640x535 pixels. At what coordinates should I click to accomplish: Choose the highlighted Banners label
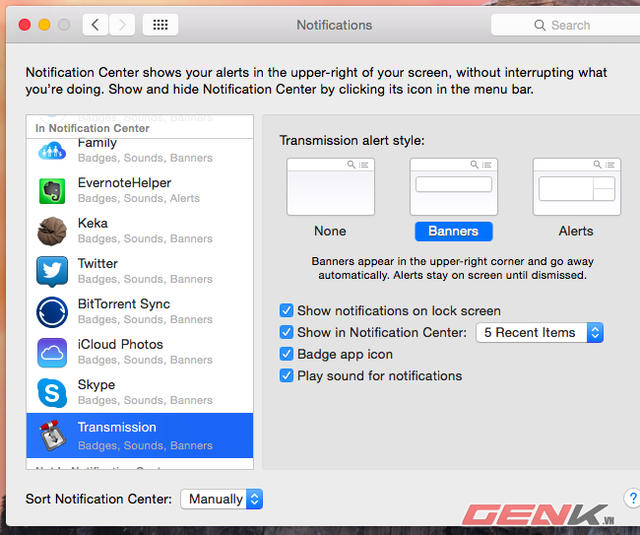click(x=453, y=231)
